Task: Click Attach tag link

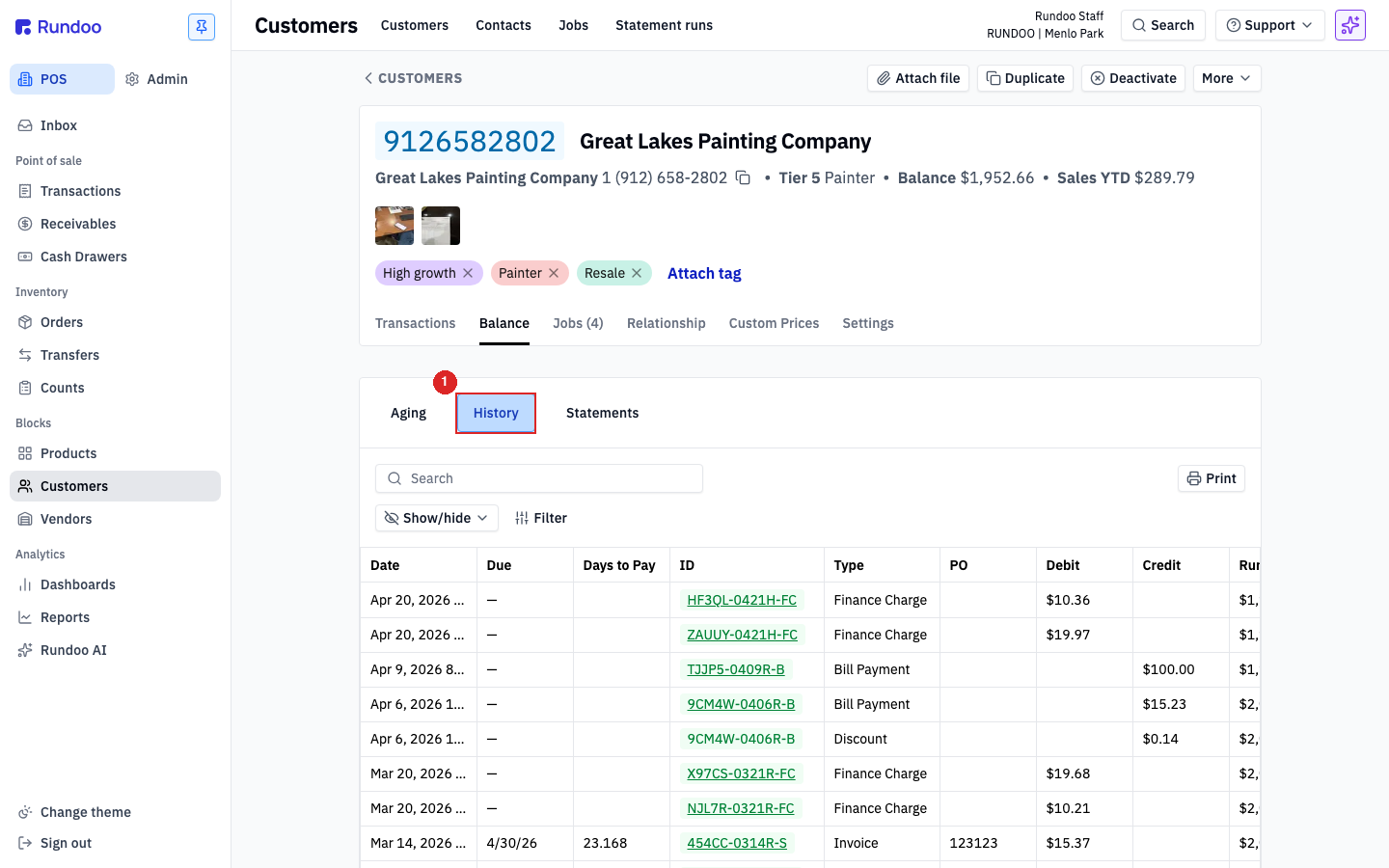Action: click(x=704, y=273)
